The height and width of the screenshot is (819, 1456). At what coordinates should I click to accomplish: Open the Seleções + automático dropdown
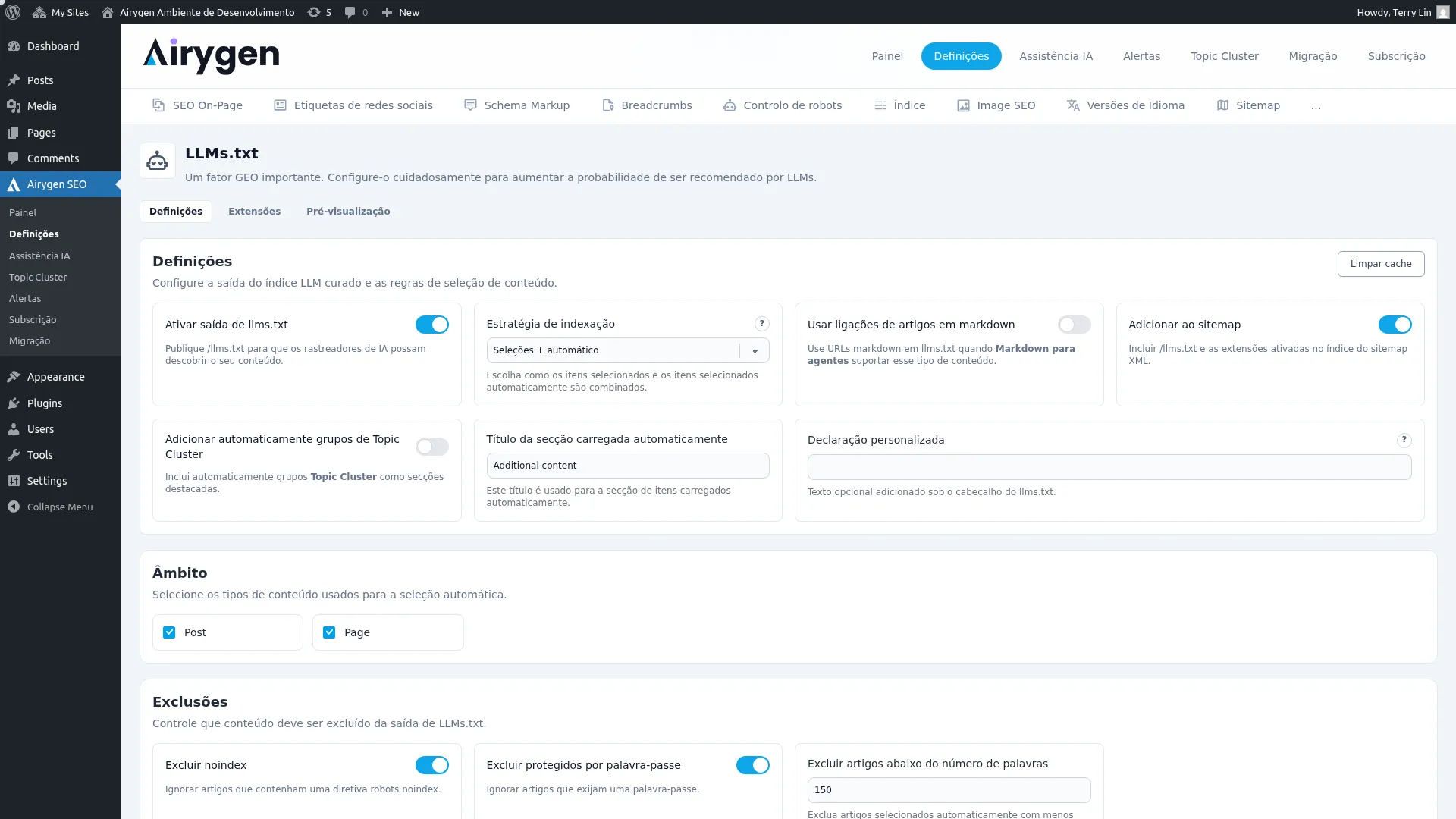[x=627, y=350]
